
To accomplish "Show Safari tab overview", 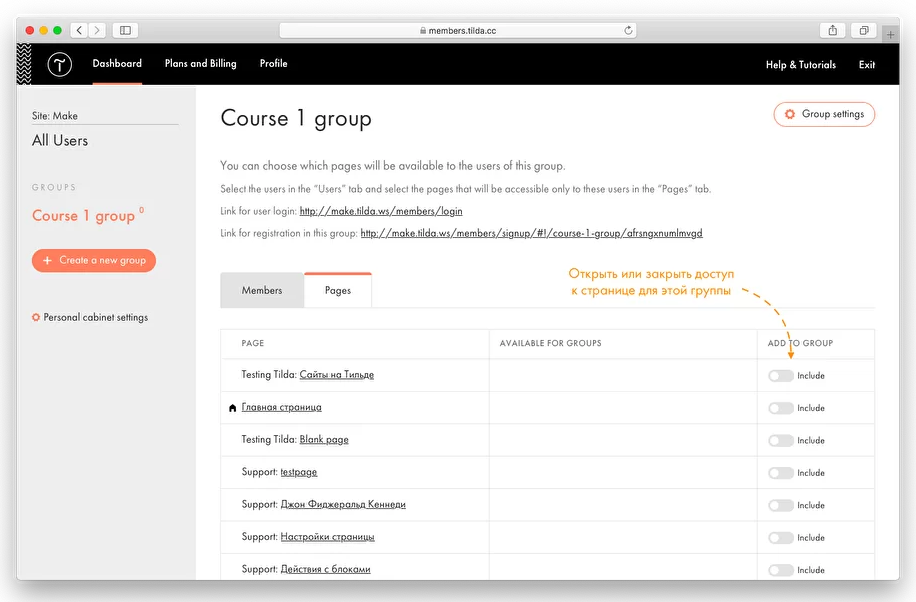I will coord(864,30).
